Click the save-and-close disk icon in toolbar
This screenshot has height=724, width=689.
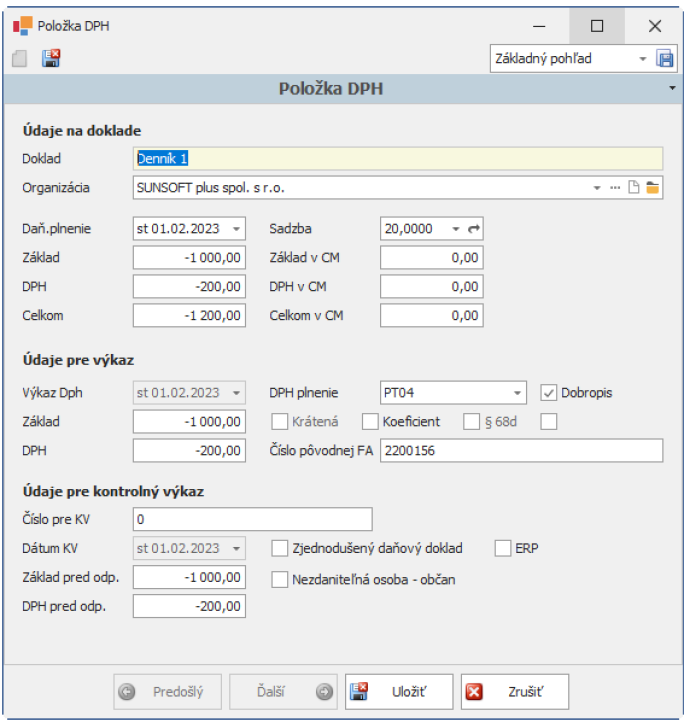tap(51, 59)
